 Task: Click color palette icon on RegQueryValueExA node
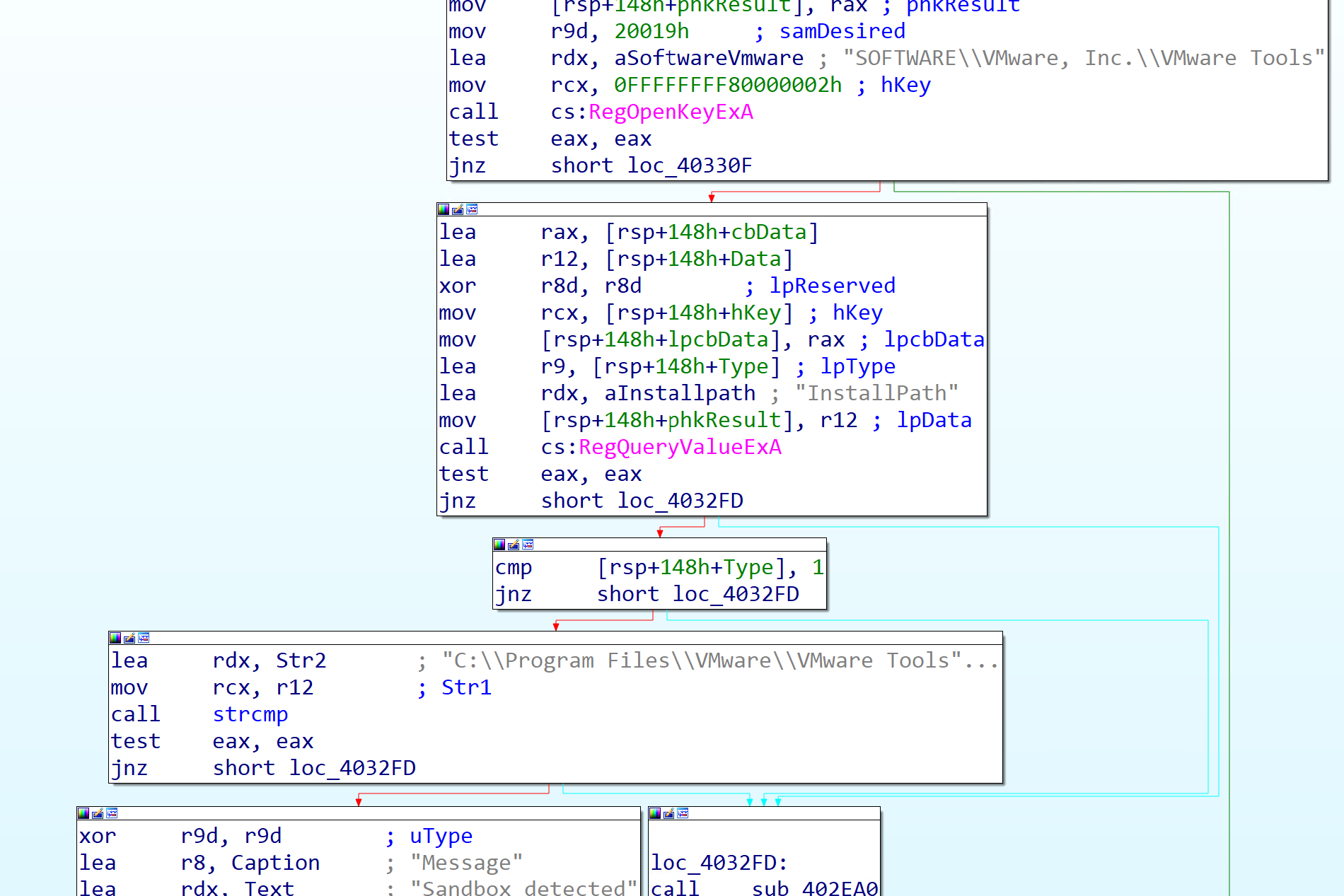tap(444, 209)
